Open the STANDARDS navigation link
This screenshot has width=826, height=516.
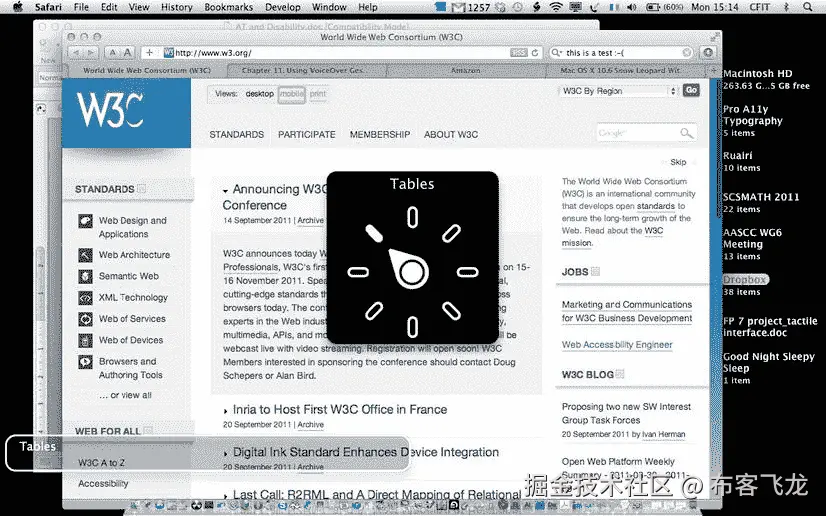click(237, 135)
